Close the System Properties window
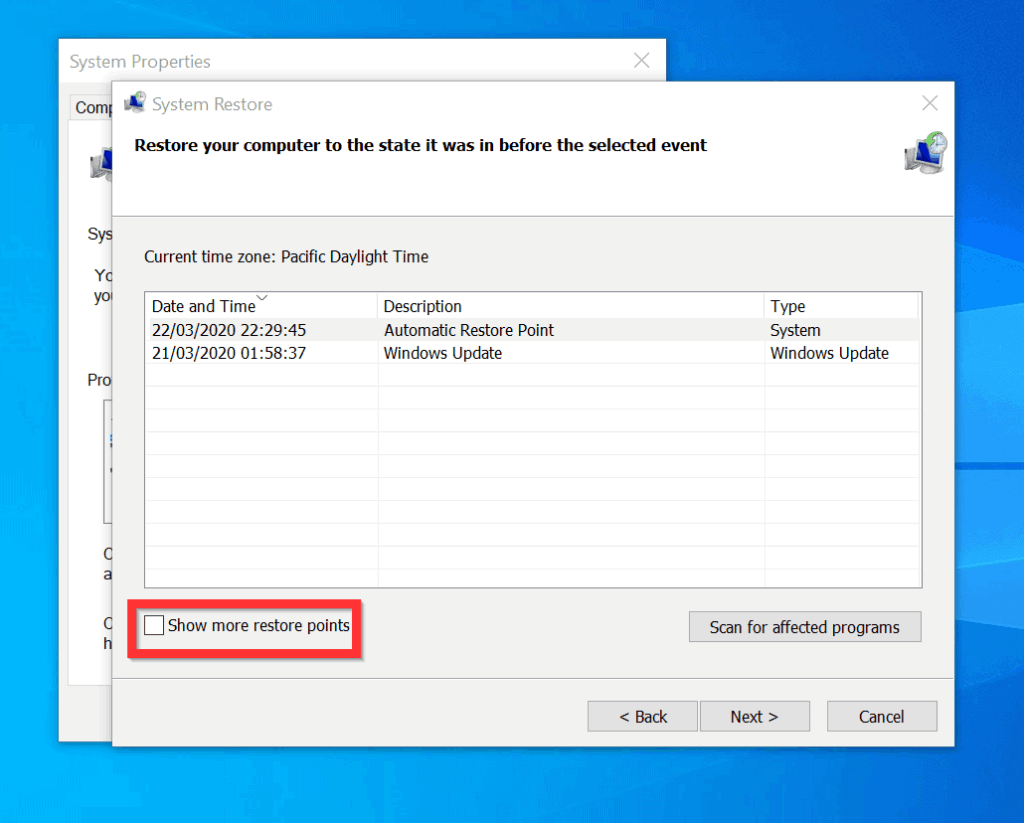This screenshot has height=823, width=1024. 642,61
